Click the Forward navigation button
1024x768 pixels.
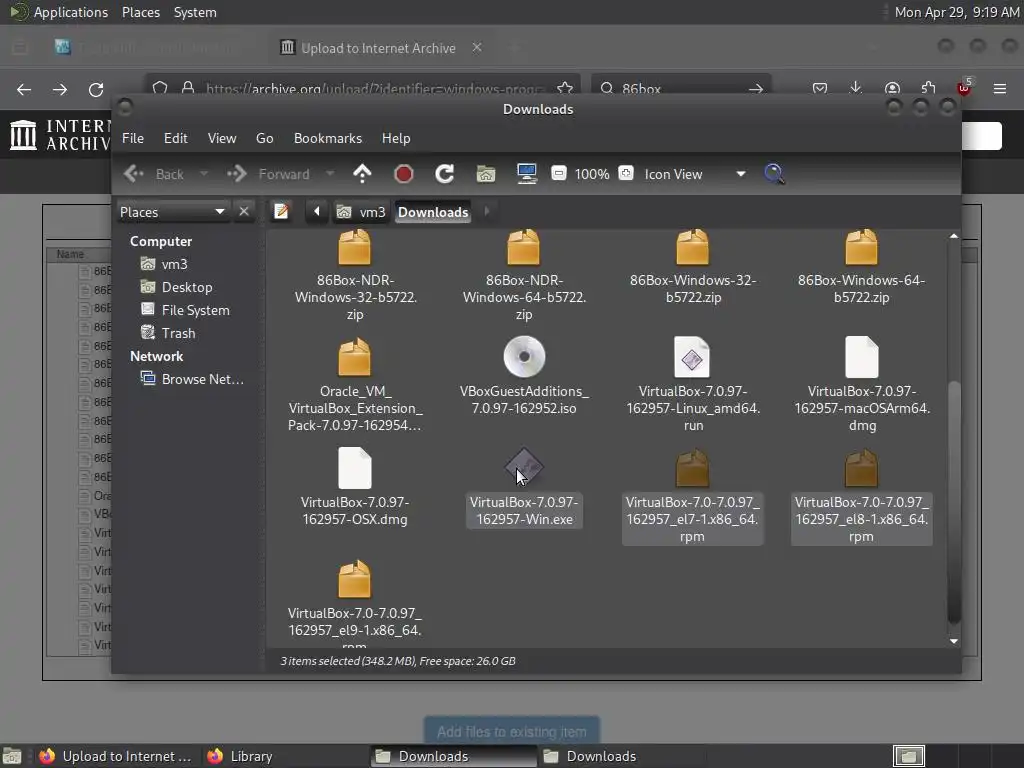(x=268, y=174)
